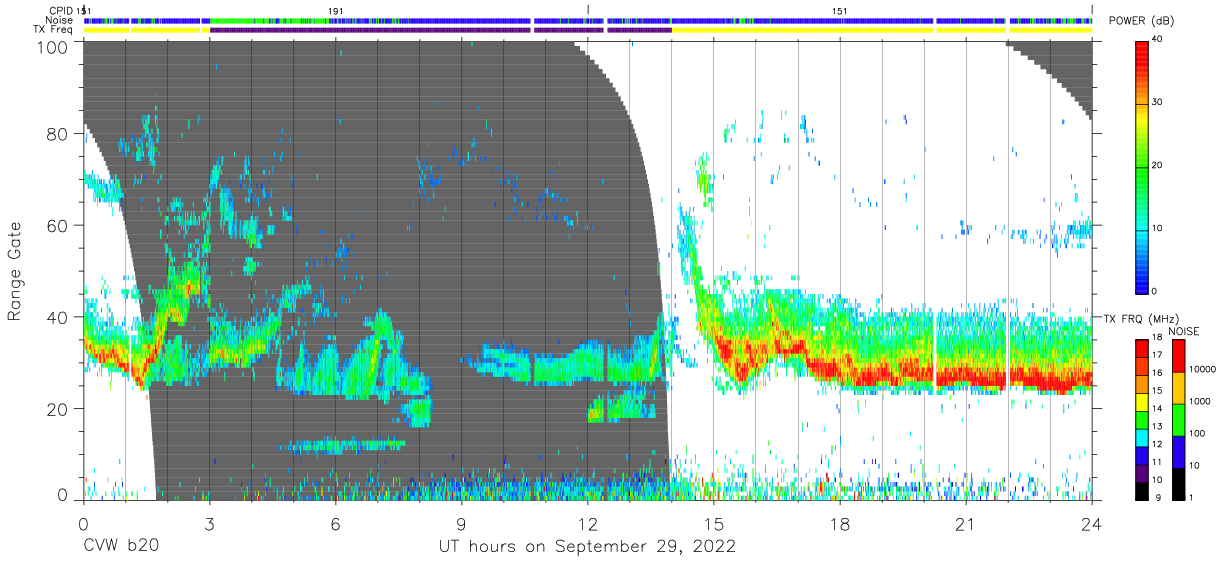1228x567 pixels.
Task: Select the 1000 tick on noise scale
Action: (x=1201, y=401)
